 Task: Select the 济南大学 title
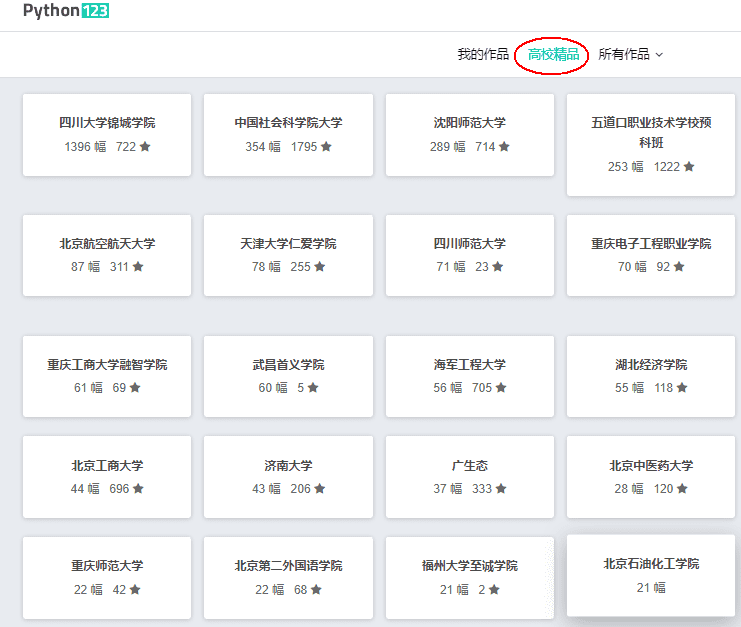288,466
